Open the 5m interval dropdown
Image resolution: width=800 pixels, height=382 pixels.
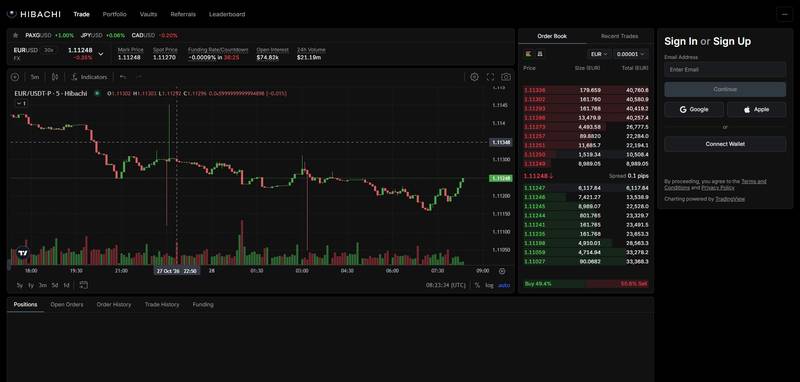click(35, 77)
